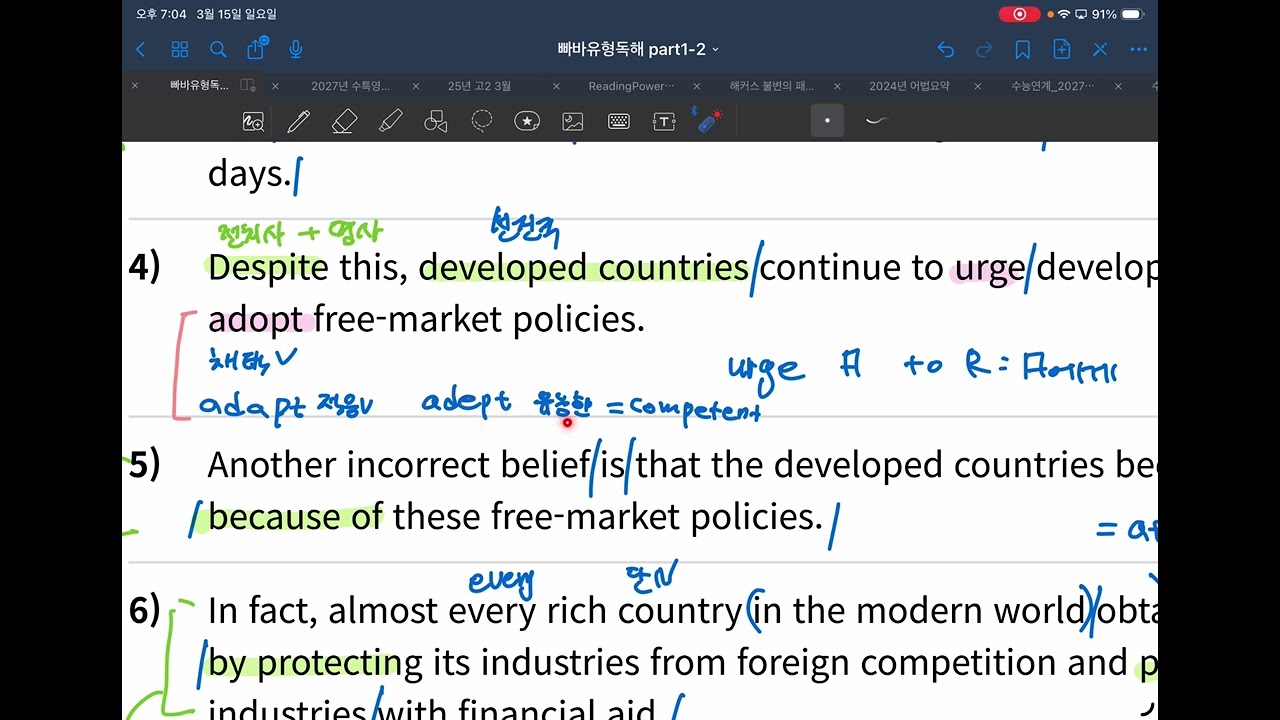This screenshot has width=1280, height=720.
Task: Open the split view icon on the current tab
Action: pyautogui.click(x=248, y=86)
